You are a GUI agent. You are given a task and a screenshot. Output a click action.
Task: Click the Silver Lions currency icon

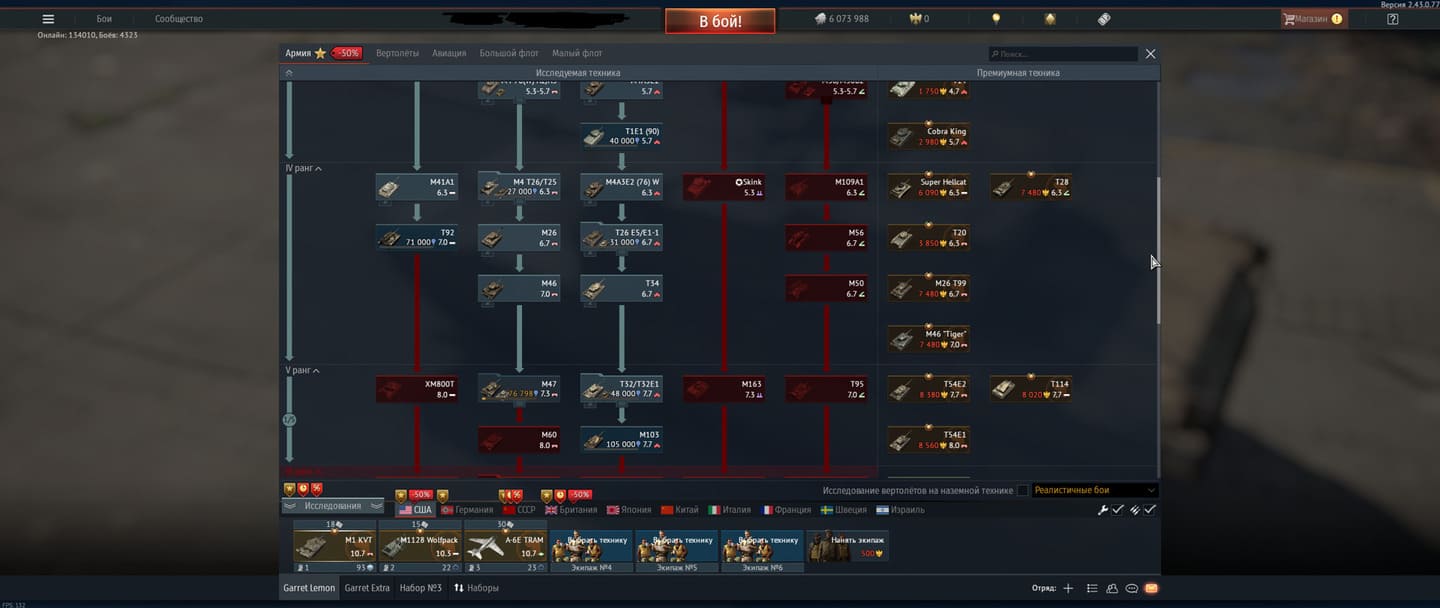coord(820,19)
